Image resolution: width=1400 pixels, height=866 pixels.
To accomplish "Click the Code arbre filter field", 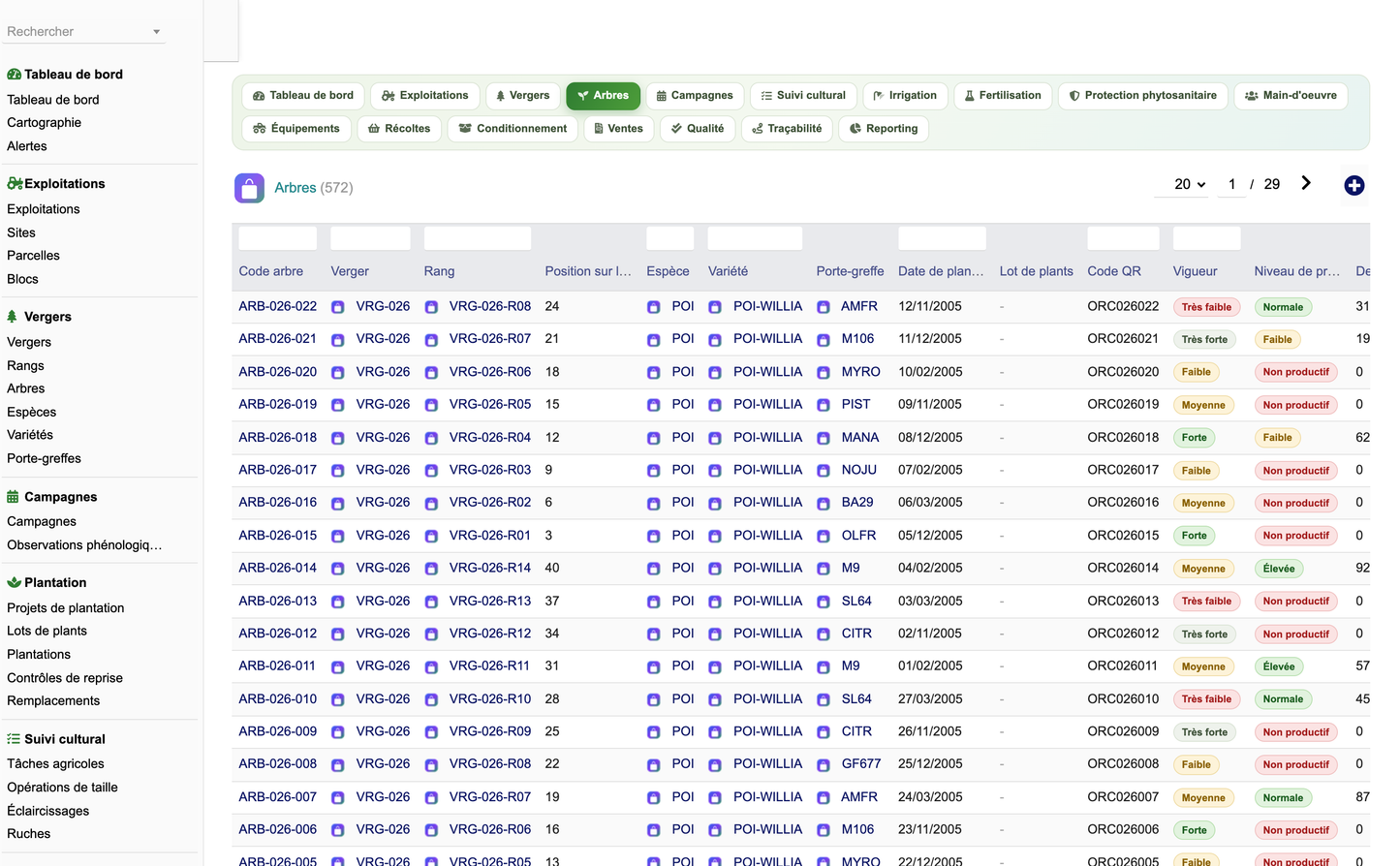I will point(278,238).
